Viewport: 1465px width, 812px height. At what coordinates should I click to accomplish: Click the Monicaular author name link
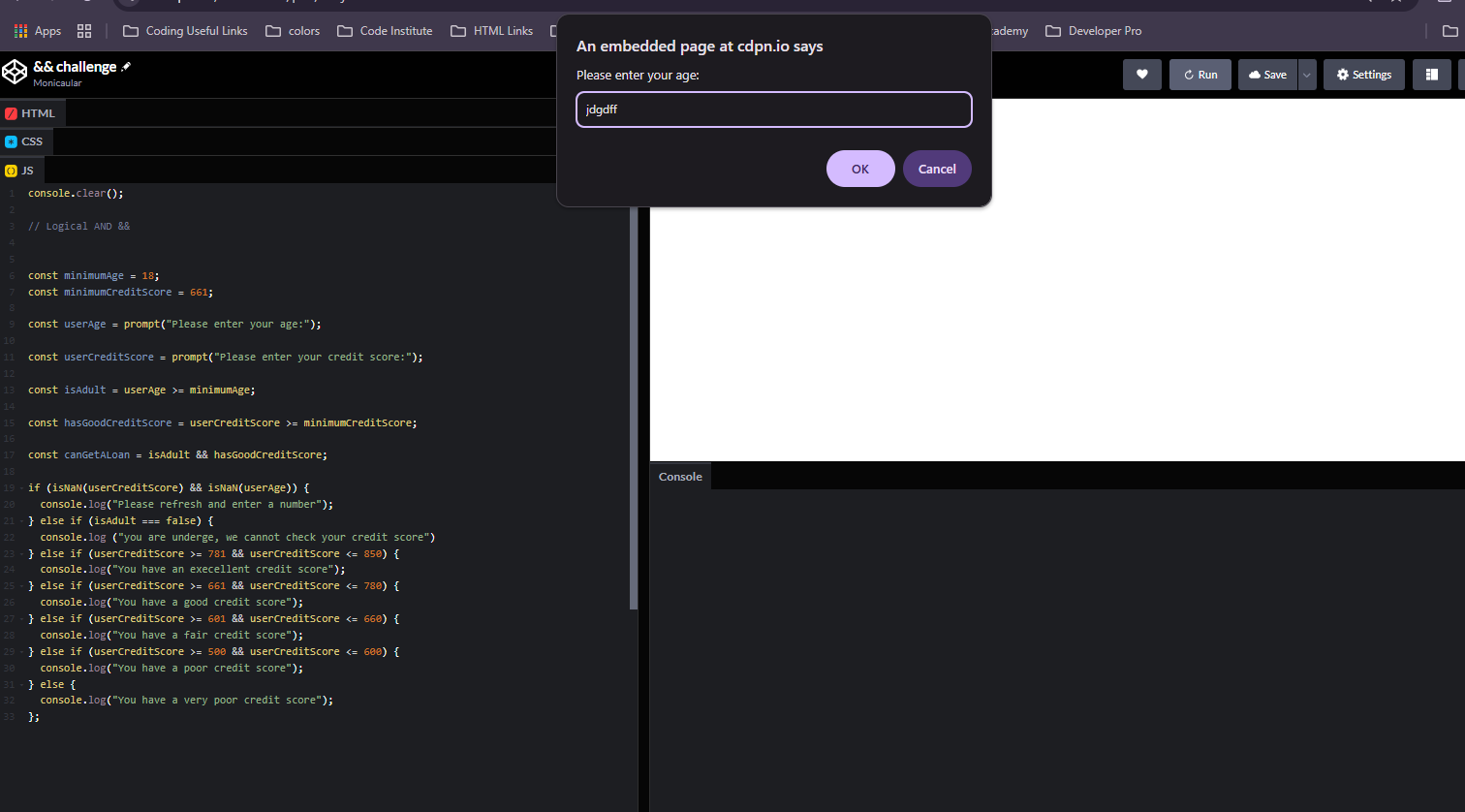[57, 81]
